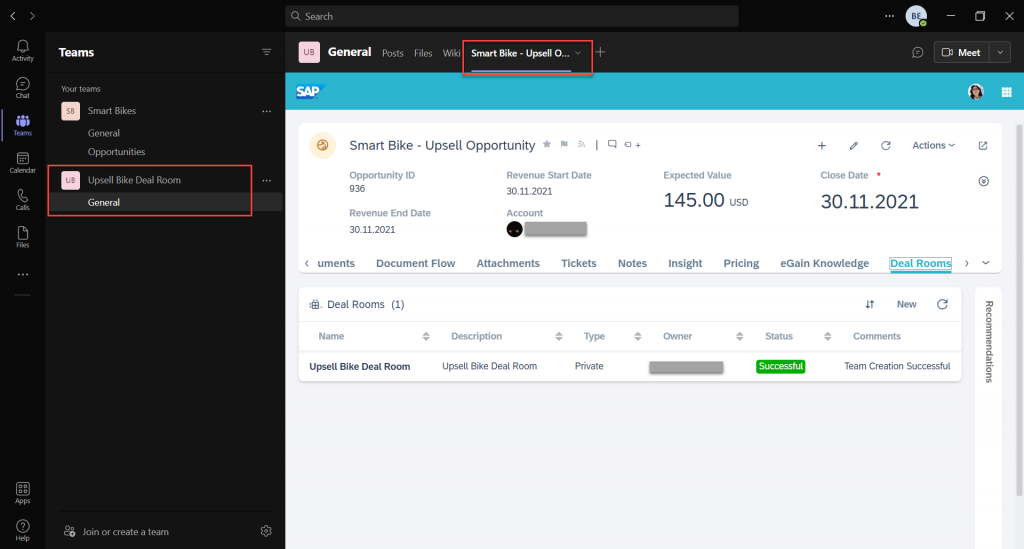1024x549 pixels.
Task: Open SAP tabs overflow dropdown
Action: [985, 263]
